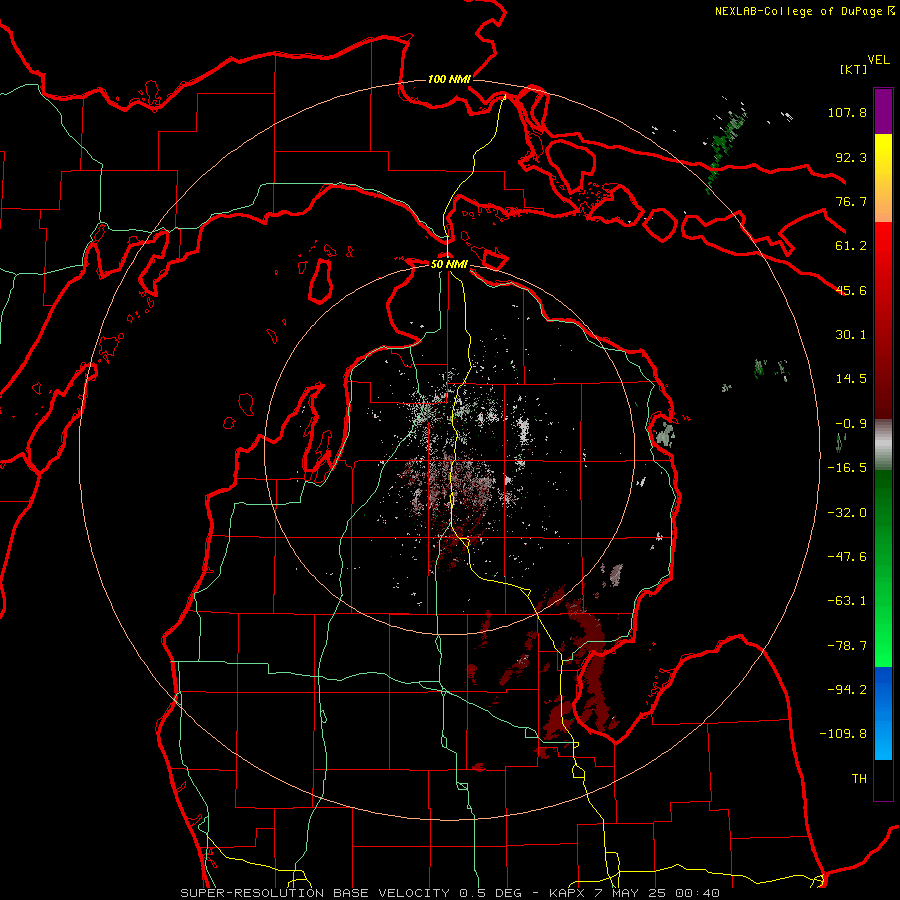This screenshot has height=900, width=900.
Task: Click the 76.7 velocity scale value
Action: pyautogui.click(x=851, y=201)
